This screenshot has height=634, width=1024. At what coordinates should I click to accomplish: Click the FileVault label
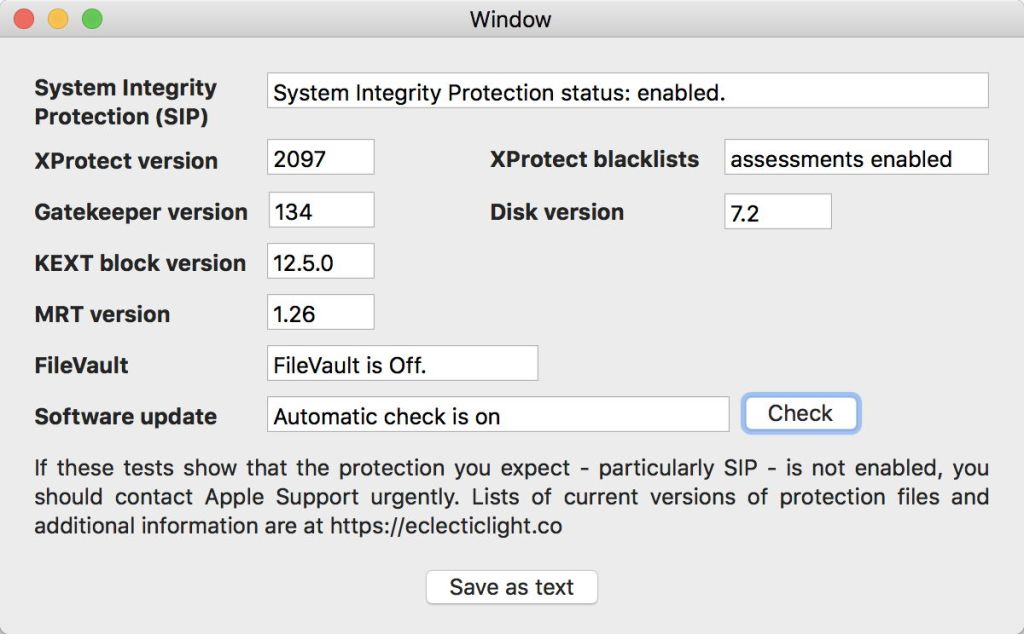point(81,365)
